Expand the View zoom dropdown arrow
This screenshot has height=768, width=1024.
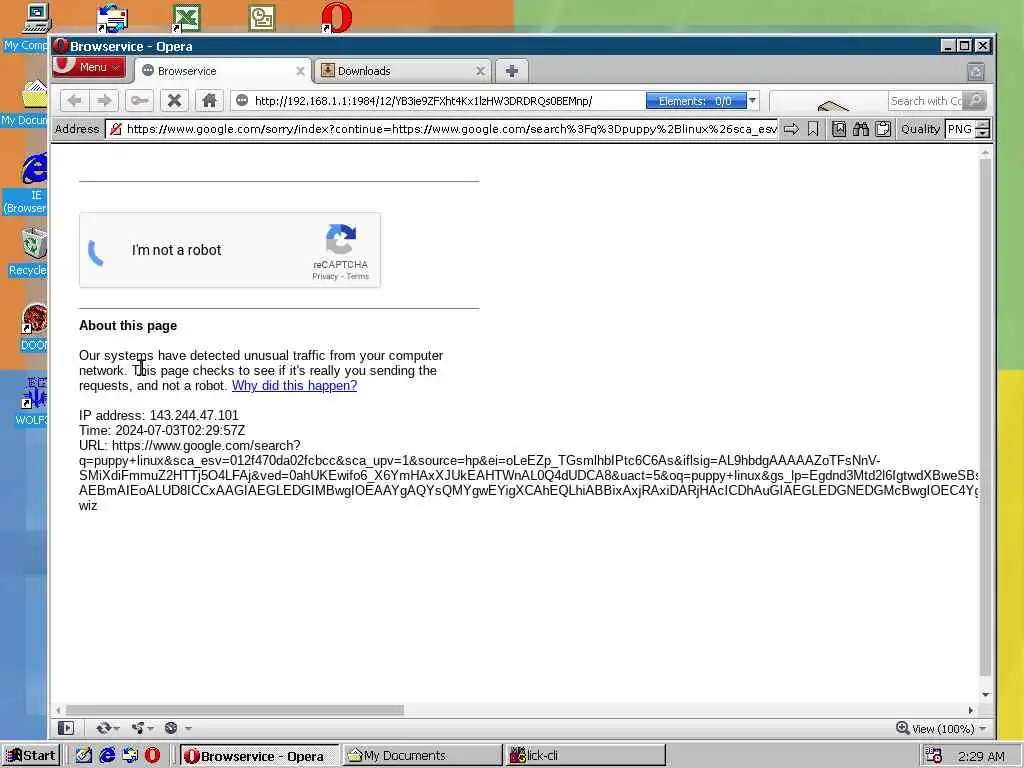pos(983,728)
